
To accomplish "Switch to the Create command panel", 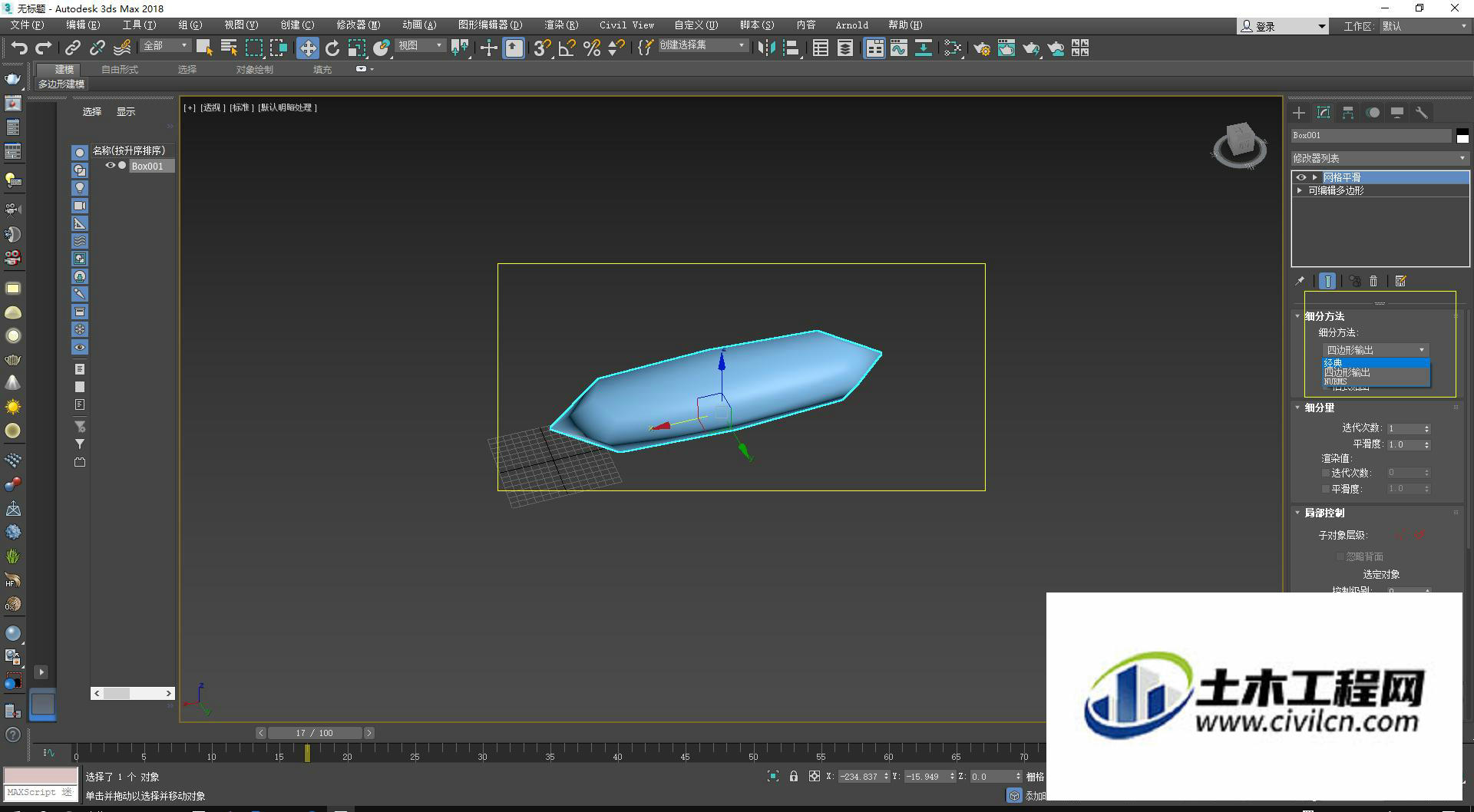I will [1299, 113].
